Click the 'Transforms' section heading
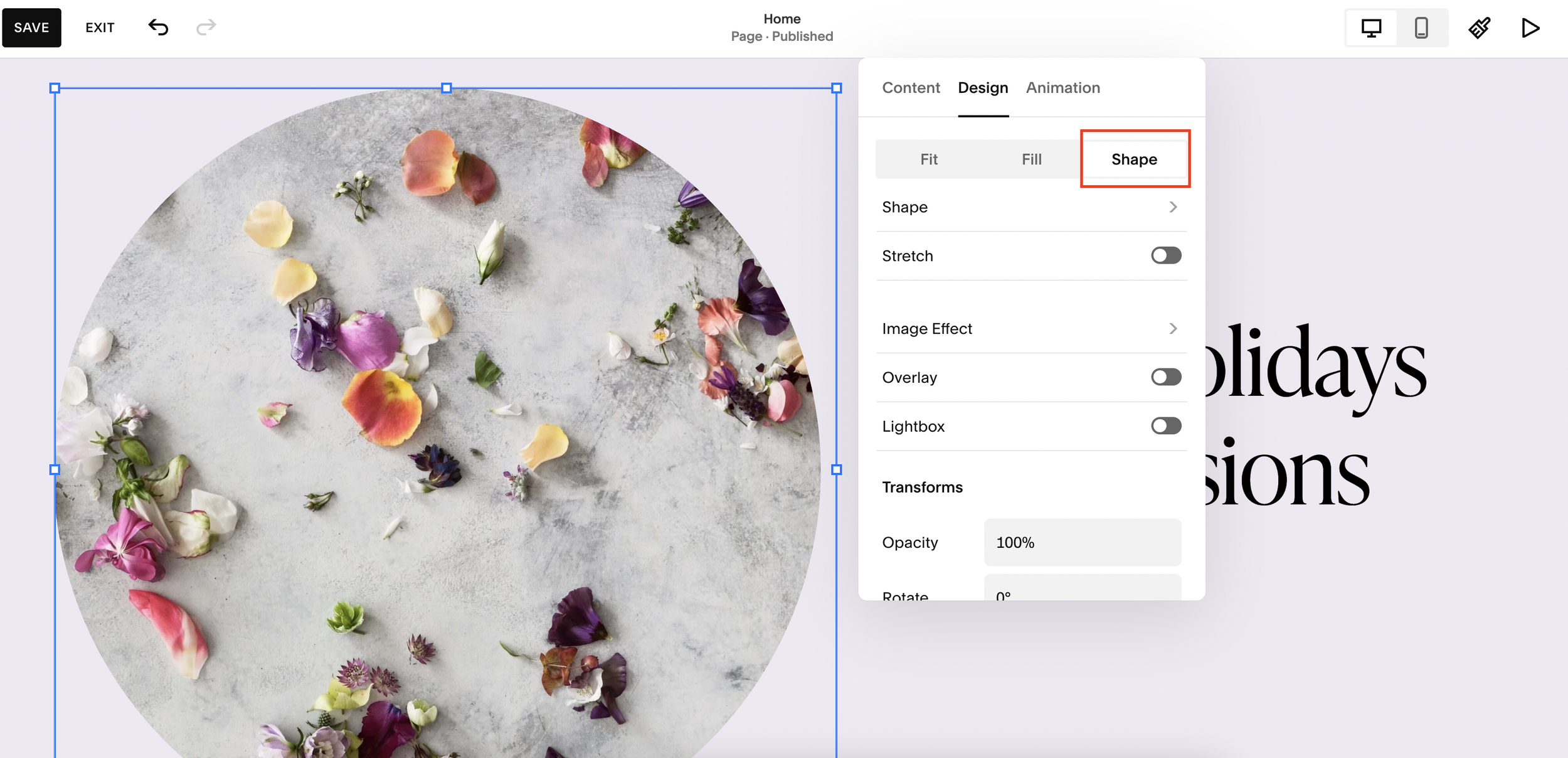Image resolution: width=1568 pixels, height=758 pixels. 922,488
